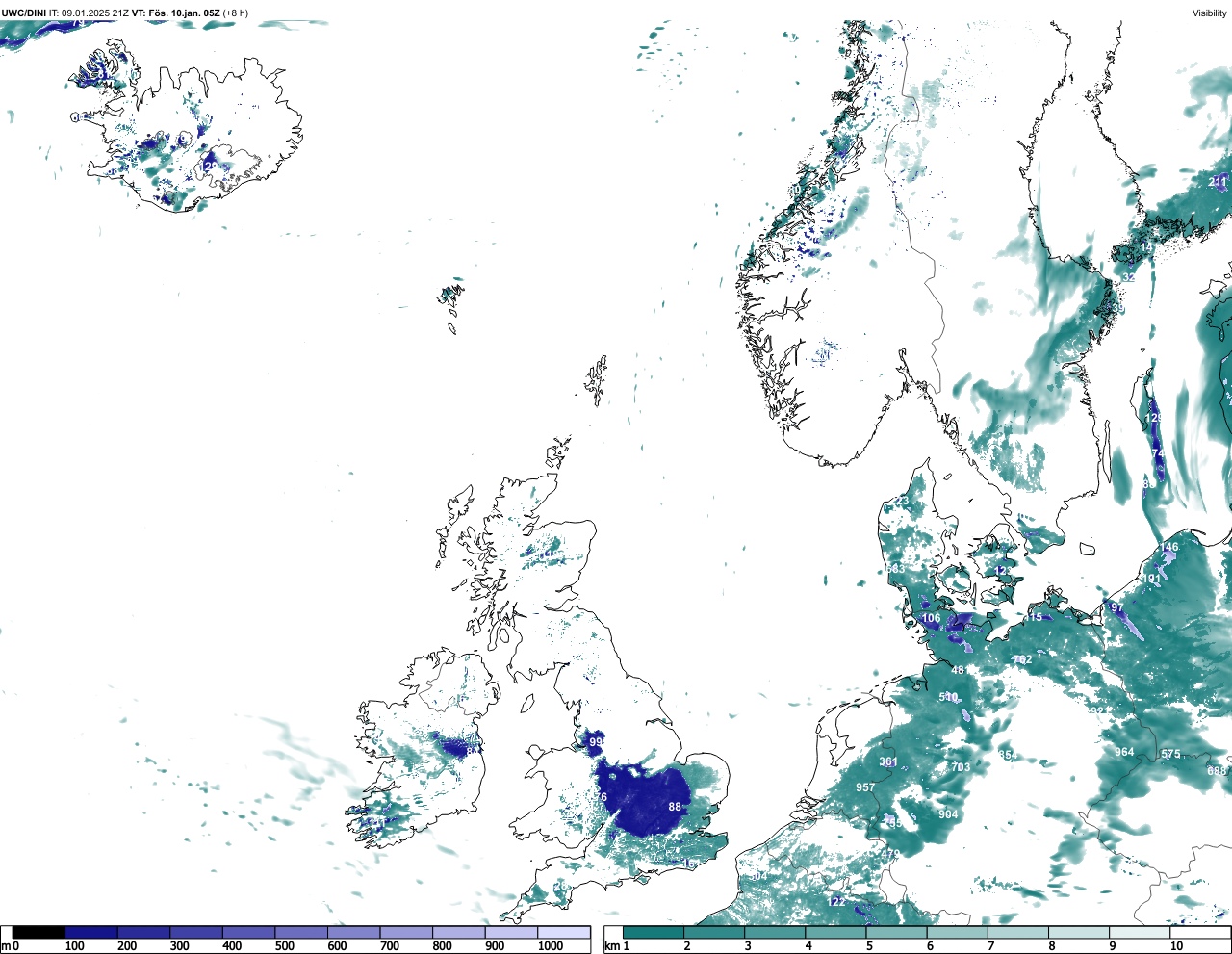Click the 1000 tick label on meter scale
Screen dimensions: 1232x954
(551, 946)
